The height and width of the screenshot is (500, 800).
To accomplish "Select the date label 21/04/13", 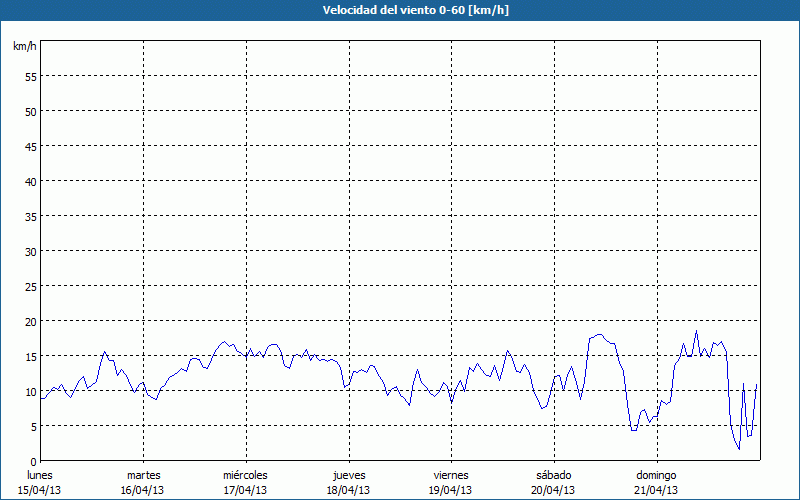I will click(x=656, y=490).
